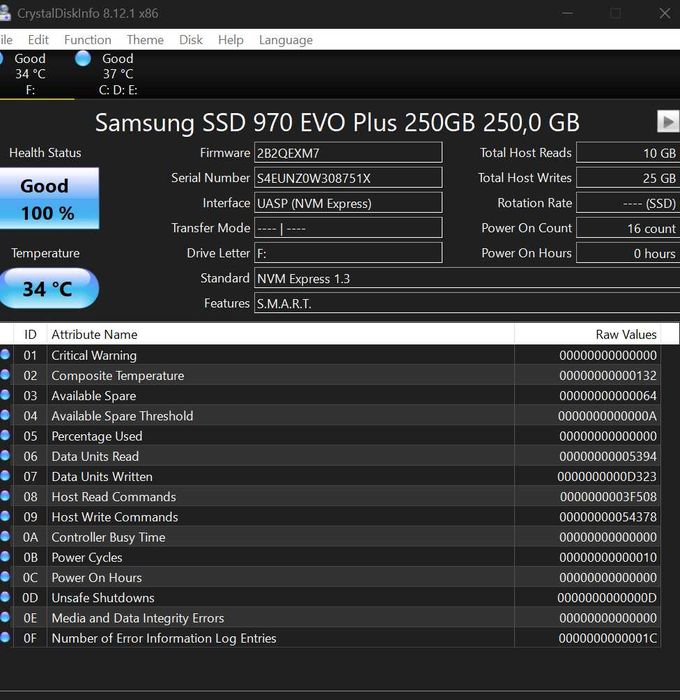
Task: Click the Serial Number field
Action: coord(348,178)
